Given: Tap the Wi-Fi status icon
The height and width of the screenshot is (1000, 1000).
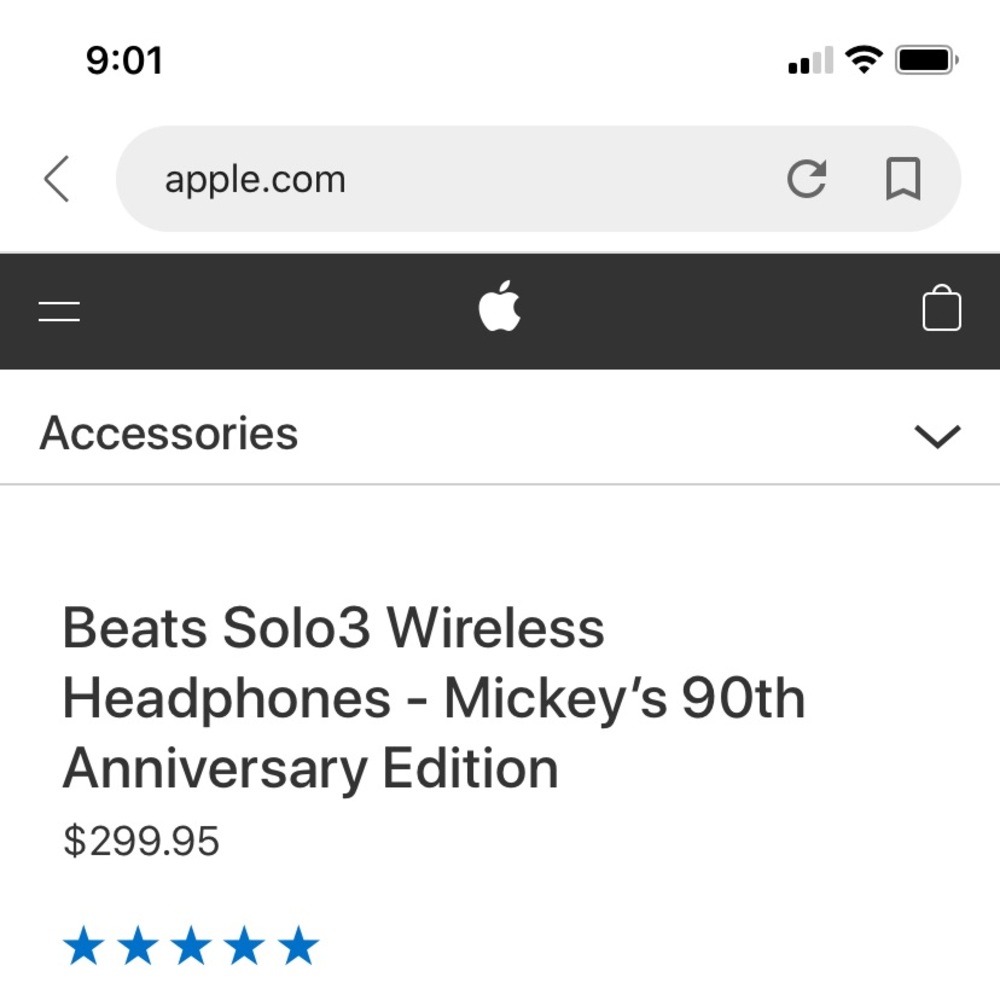Looking at the screenshot, I should 864,60.
